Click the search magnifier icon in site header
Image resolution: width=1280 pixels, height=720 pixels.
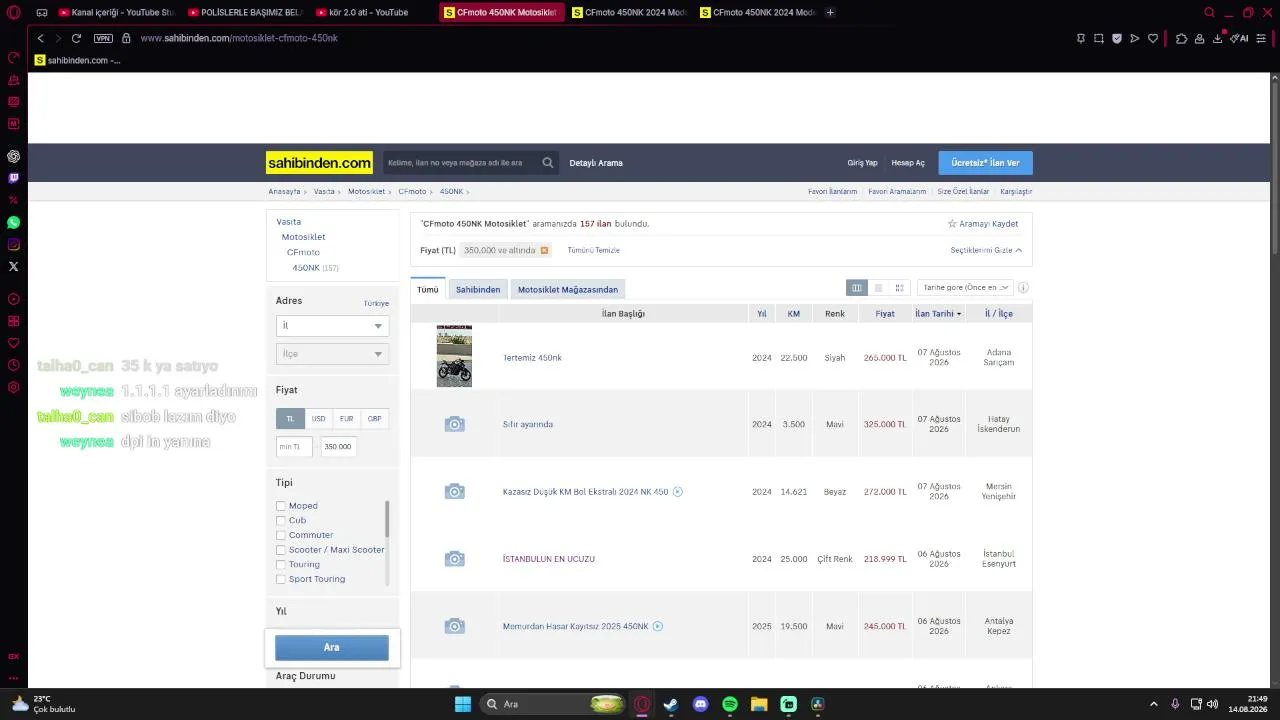point(548,163)
